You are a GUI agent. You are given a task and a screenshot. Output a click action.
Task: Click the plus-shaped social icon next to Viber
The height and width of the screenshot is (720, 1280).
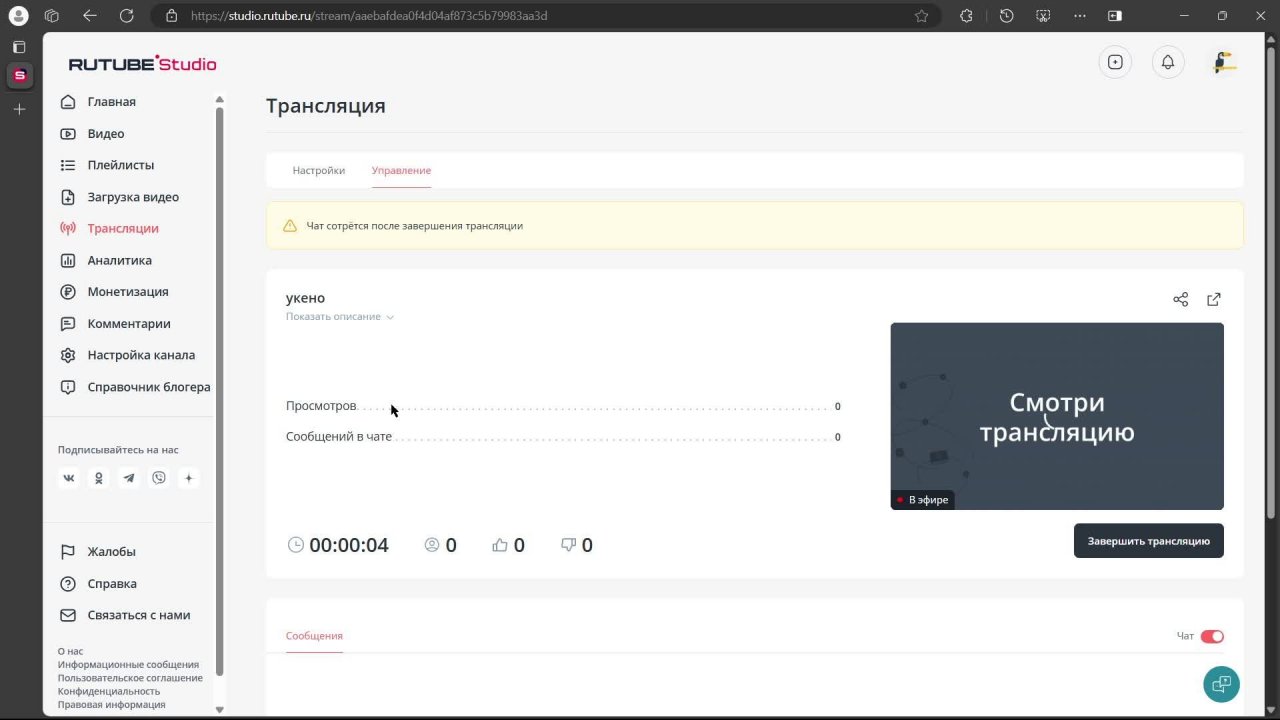coord(189,478)
